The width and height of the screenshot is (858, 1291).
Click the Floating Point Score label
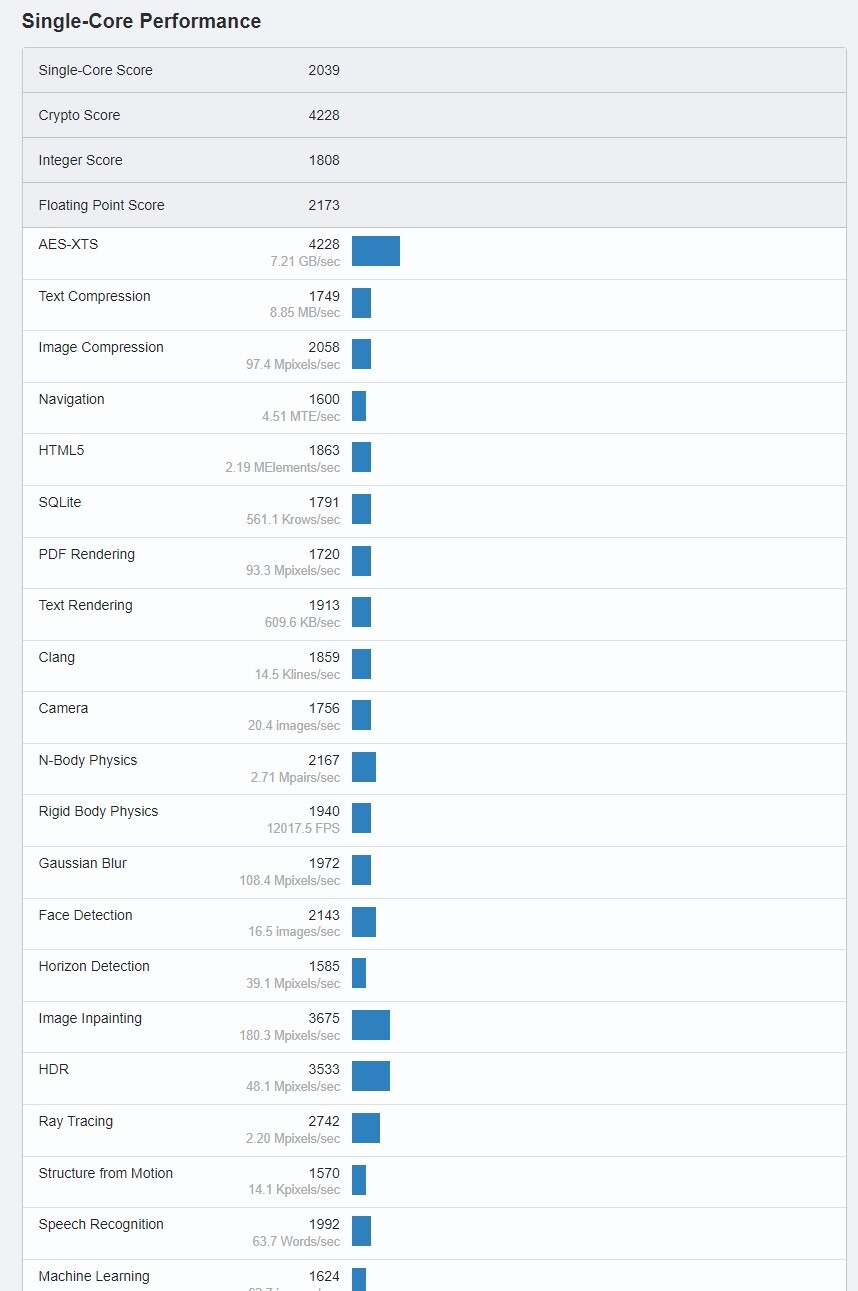point(101,205)
